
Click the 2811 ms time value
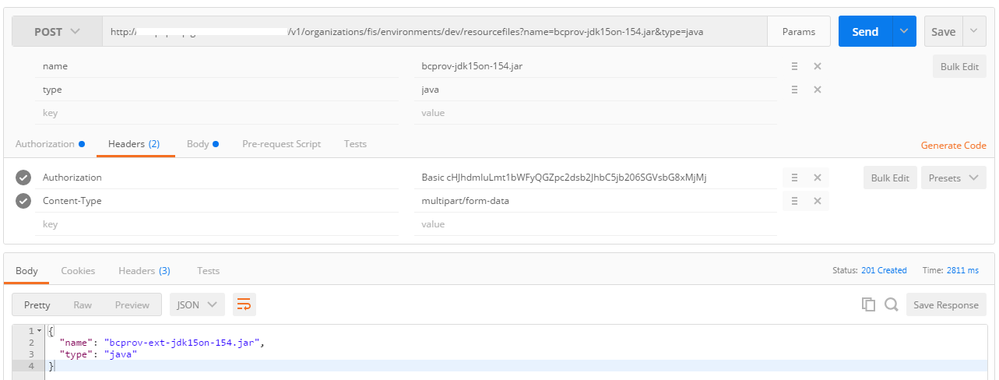[x=963, y=270]
